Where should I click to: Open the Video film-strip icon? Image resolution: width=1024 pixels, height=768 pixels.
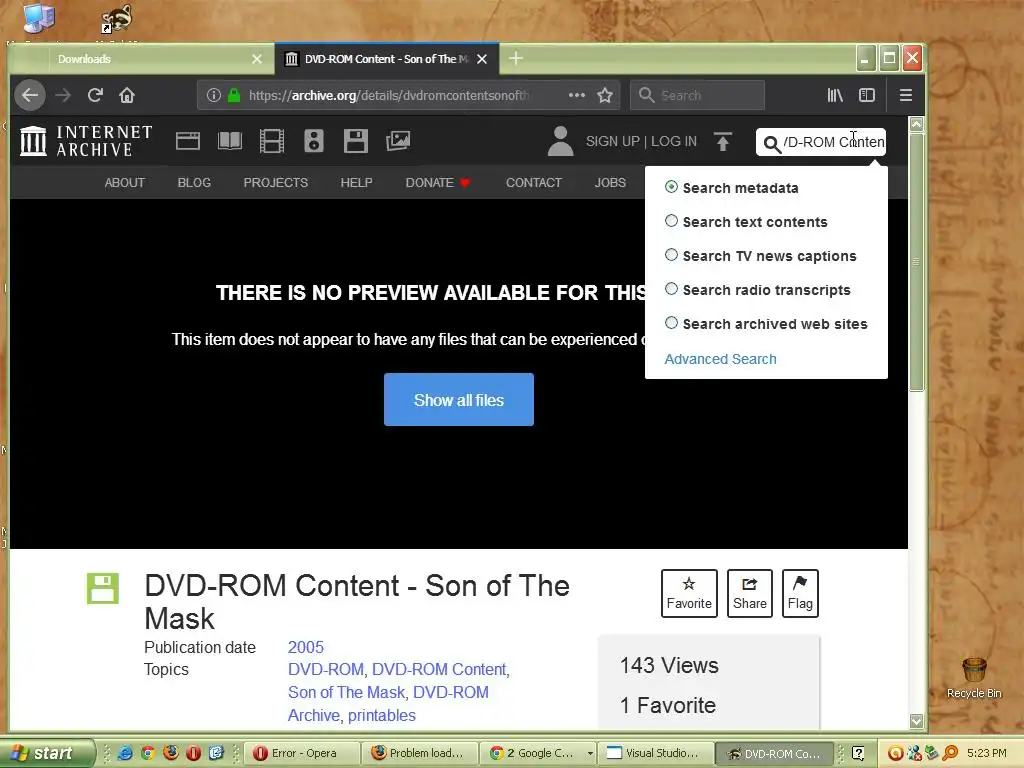point(272,141)
